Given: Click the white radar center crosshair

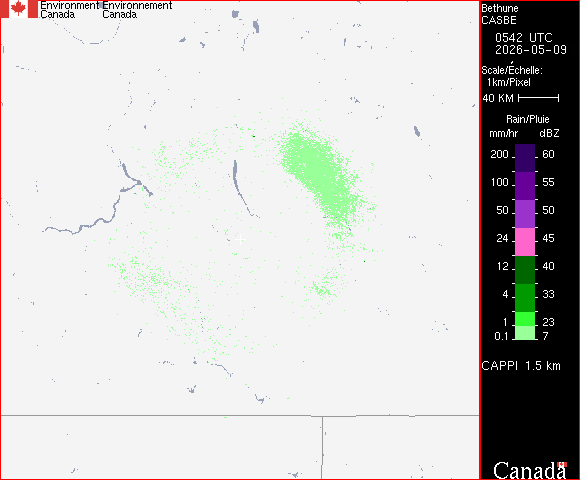Looking at the screenshot, I should coord(240,239).
